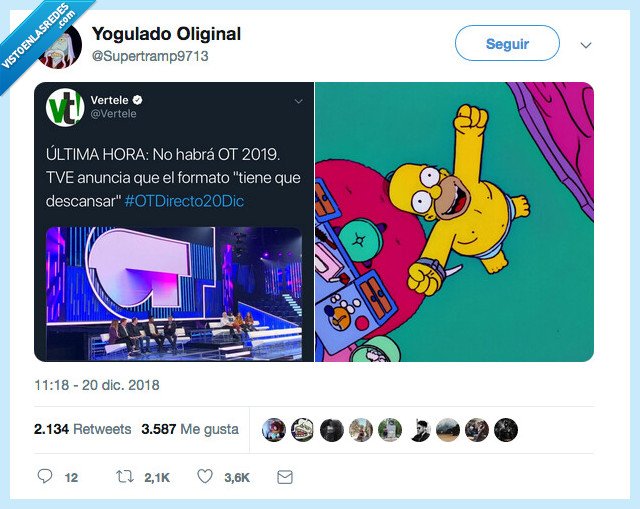Open the OT stage photo thumbnail
The width and height of the screenshot is (640, 509).
[173, 292]
